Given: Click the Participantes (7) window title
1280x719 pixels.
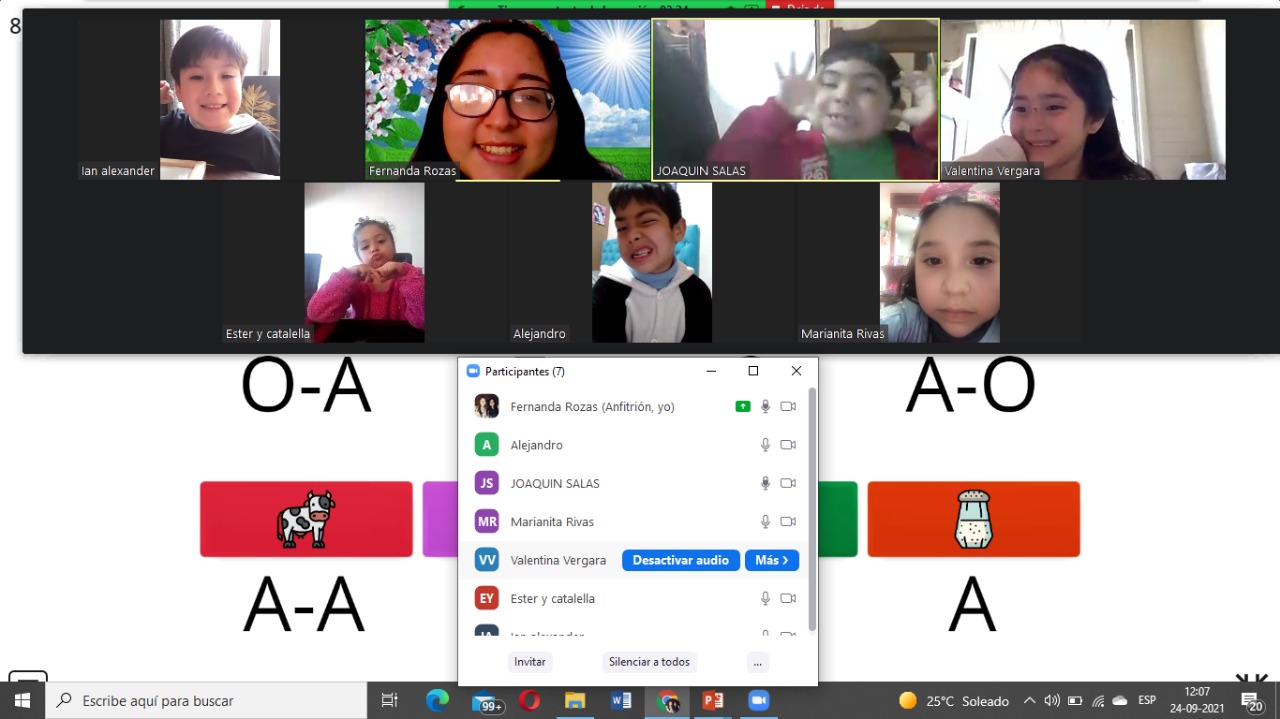Looking at the screenshot, I should pyautogui.click(x=525, y=371).
